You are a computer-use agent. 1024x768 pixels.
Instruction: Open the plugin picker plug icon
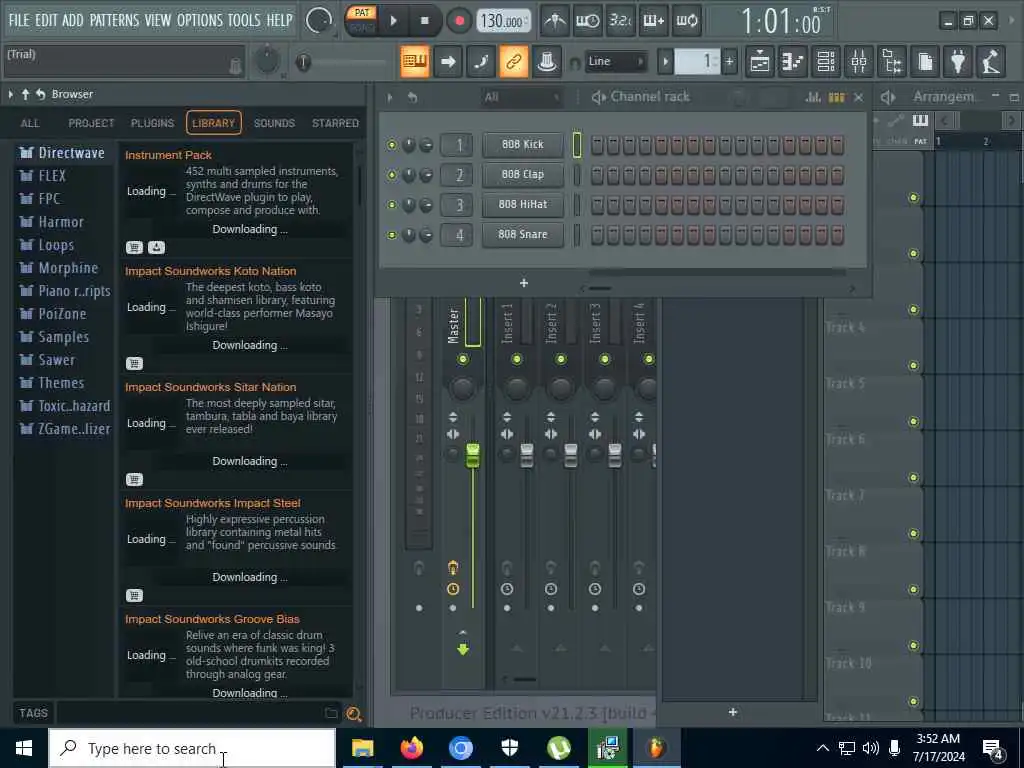958,62
